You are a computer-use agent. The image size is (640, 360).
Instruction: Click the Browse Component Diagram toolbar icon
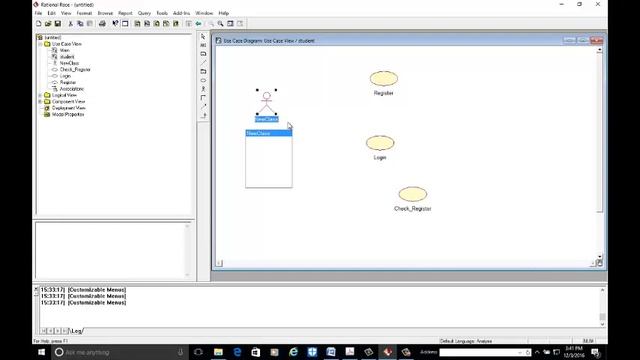click(157, 24)
